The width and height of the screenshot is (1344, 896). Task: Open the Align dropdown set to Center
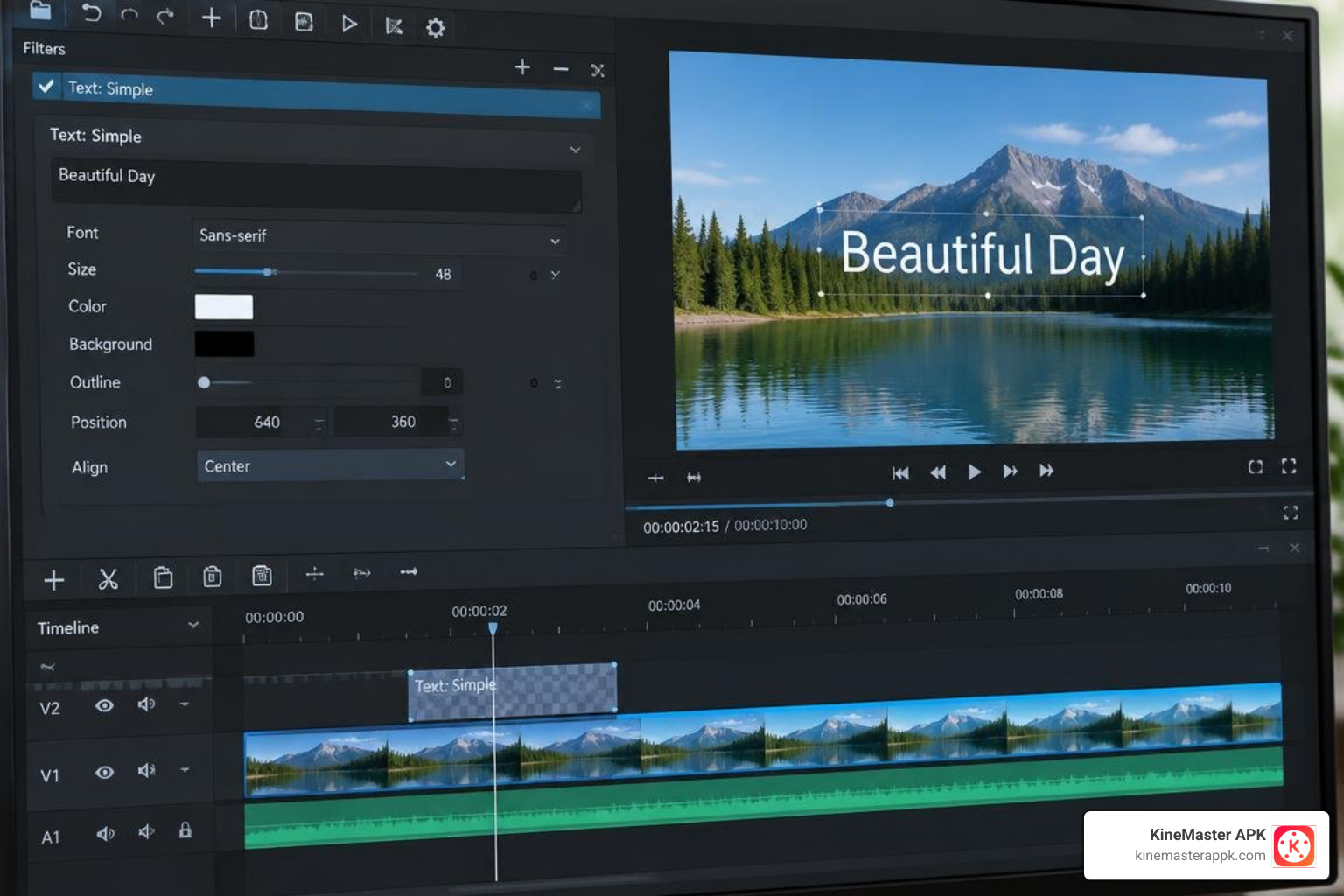point(330,465)
